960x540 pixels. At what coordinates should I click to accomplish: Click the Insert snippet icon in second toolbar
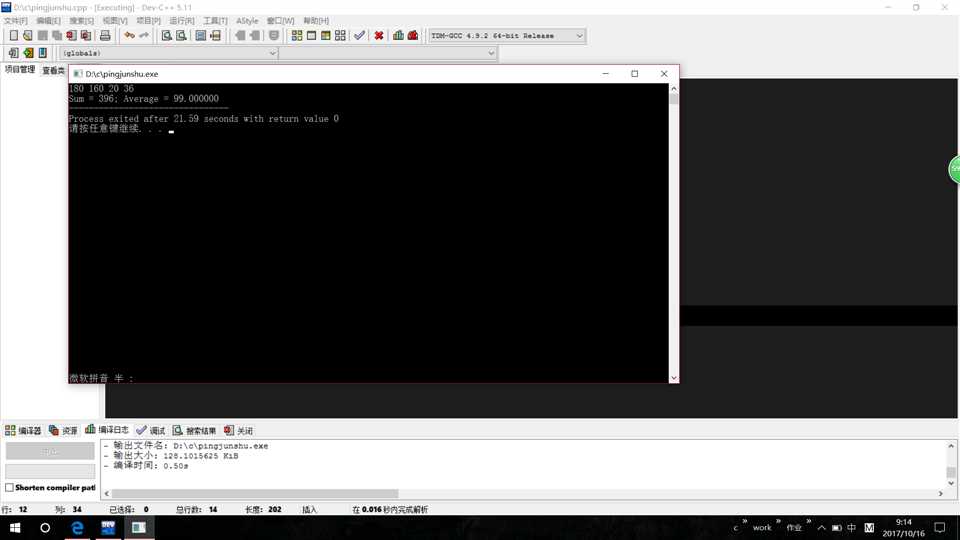(x=13, y=53)
